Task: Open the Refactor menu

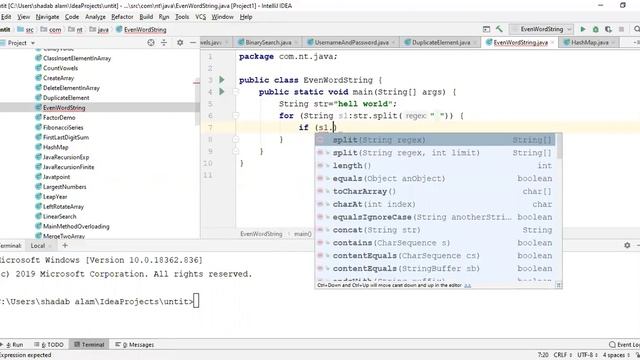Action: pyautogui.click(x=122, y=17)
